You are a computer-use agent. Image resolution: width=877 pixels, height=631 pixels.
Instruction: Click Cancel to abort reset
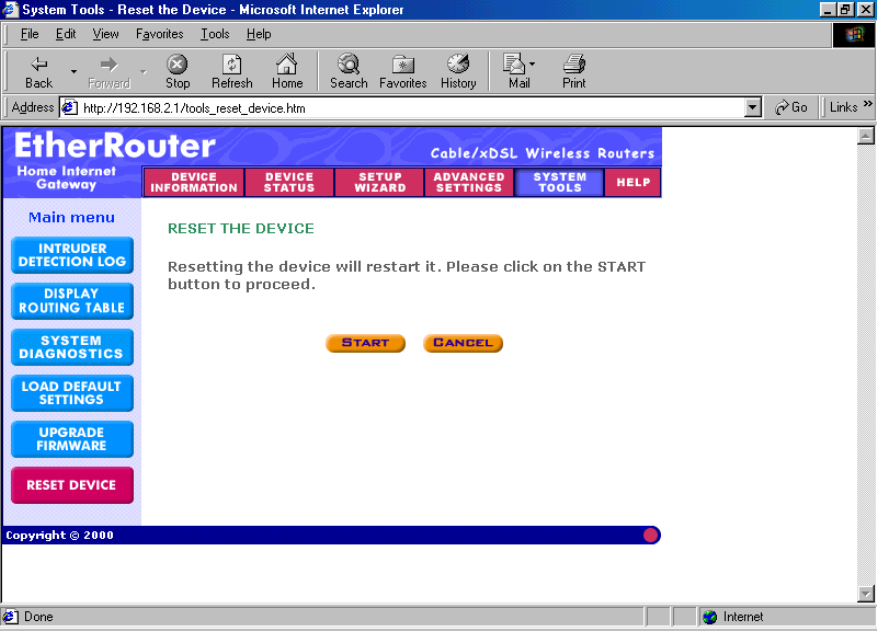coord(463,343)
